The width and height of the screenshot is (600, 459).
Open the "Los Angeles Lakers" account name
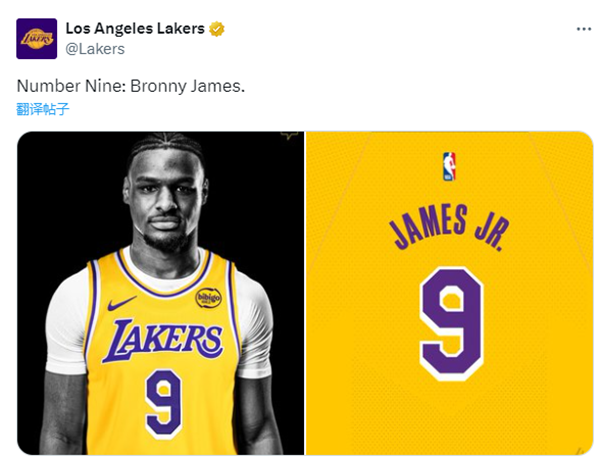coord(135,29)
